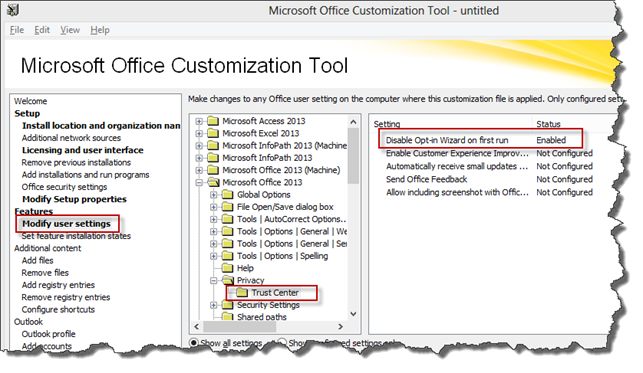Viewport: 643px width, 373px height.
Task: Click the Microsoft InfoPath 2013 (Machine) folder icon
Action: click(213, 146)
